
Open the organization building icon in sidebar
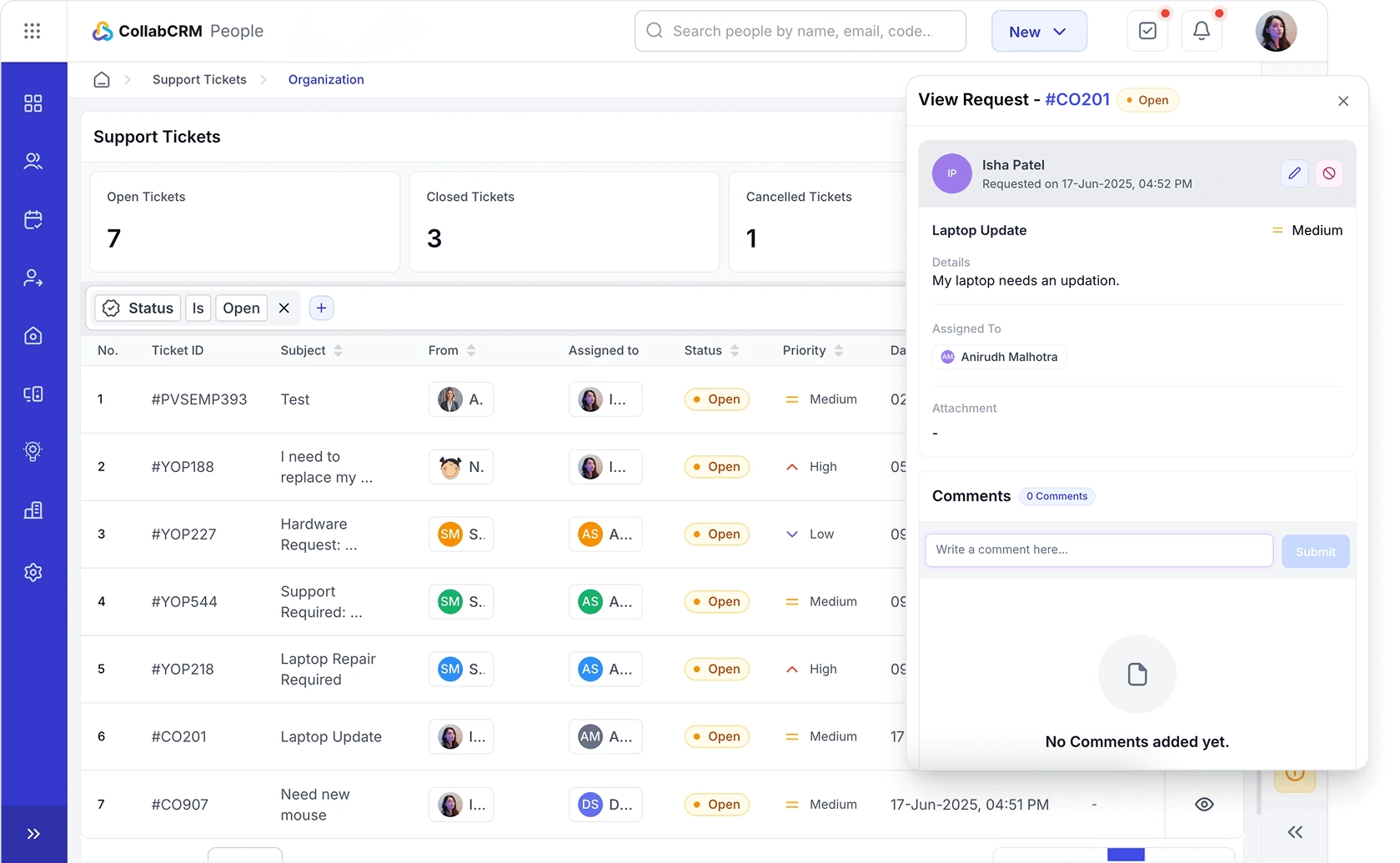click(x=33, y=509)
